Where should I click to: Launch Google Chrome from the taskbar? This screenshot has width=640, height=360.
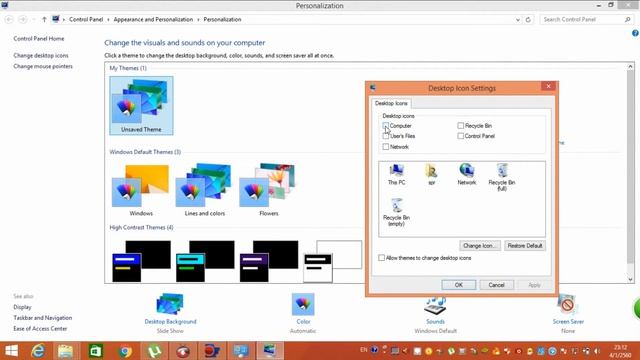coord(125,351)
